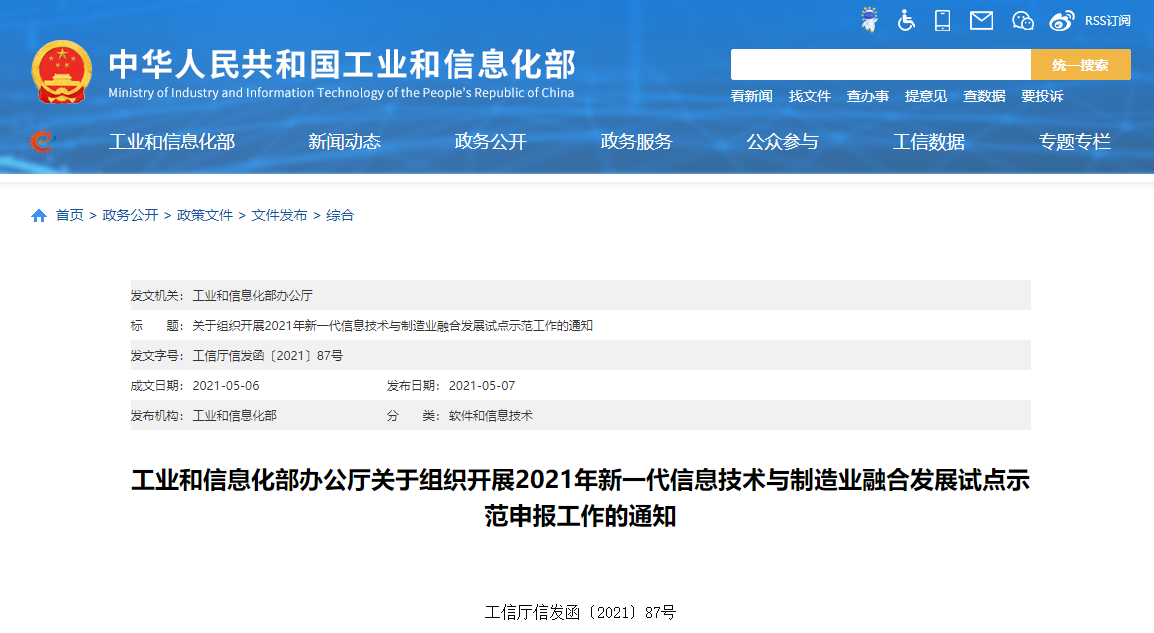Go to 工信数据 in the main navigation

[x=928, y=142]
